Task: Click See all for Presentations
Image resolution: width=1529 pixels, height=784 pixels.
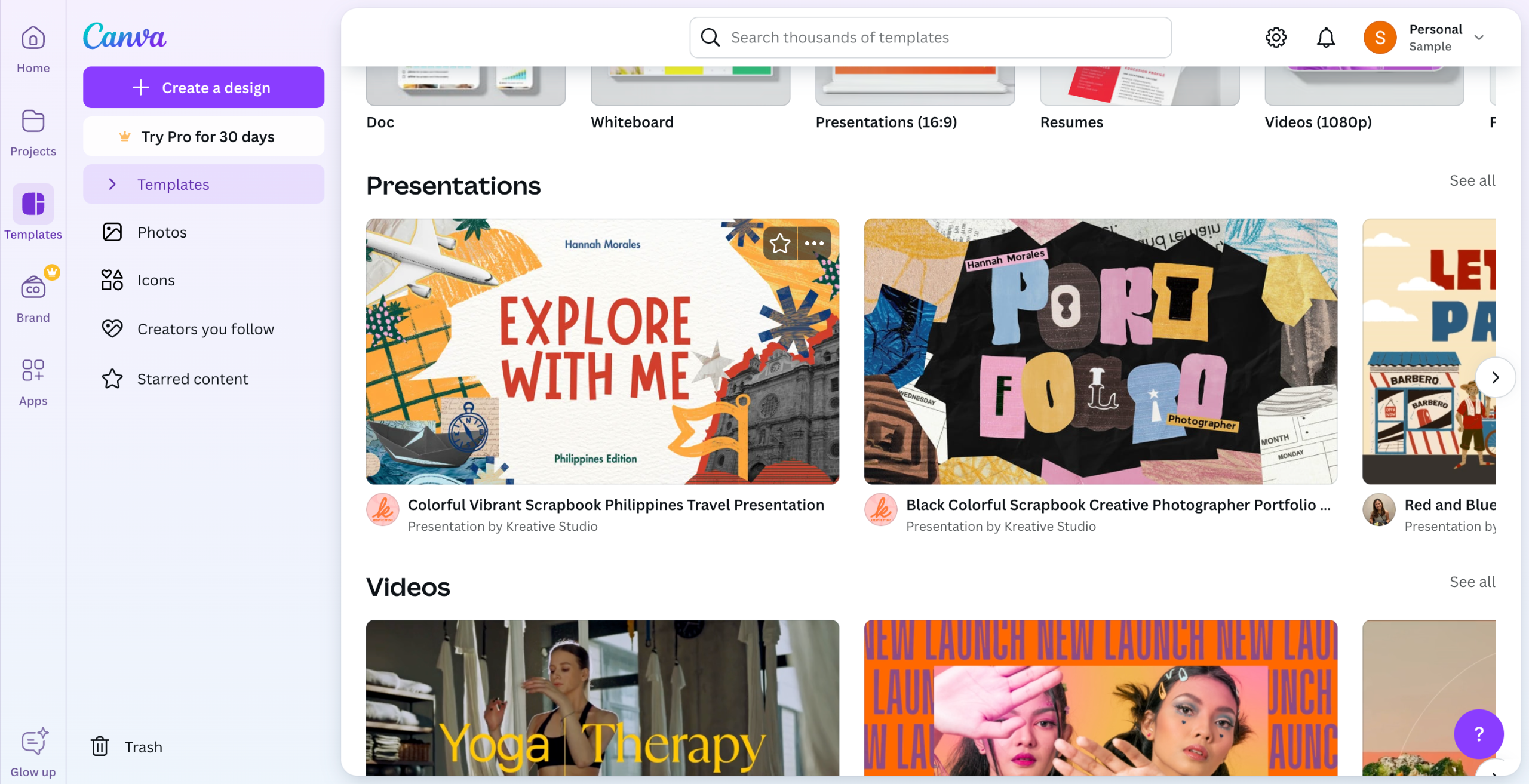Action: (x=1472, y=181)
